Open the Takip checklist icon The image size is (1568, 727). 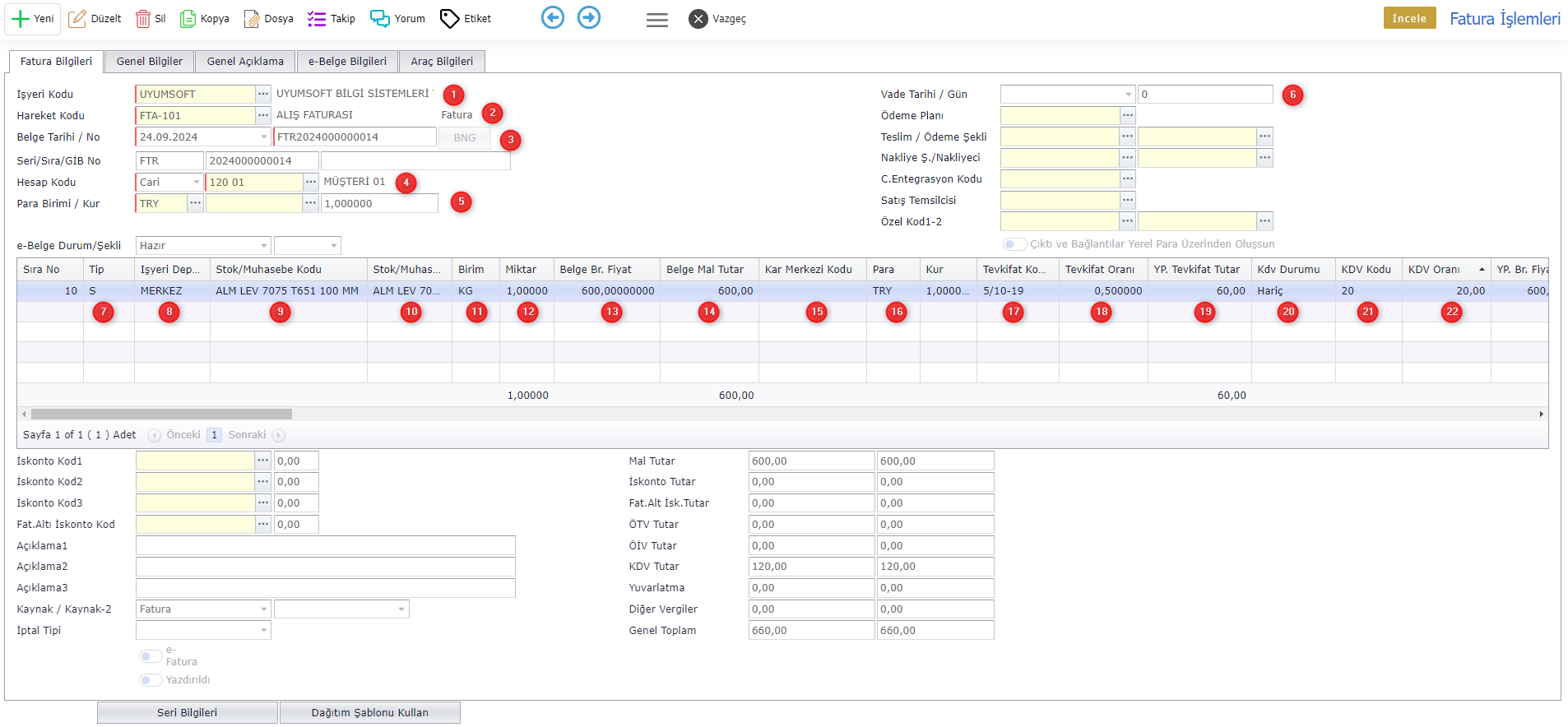[317, 19]
